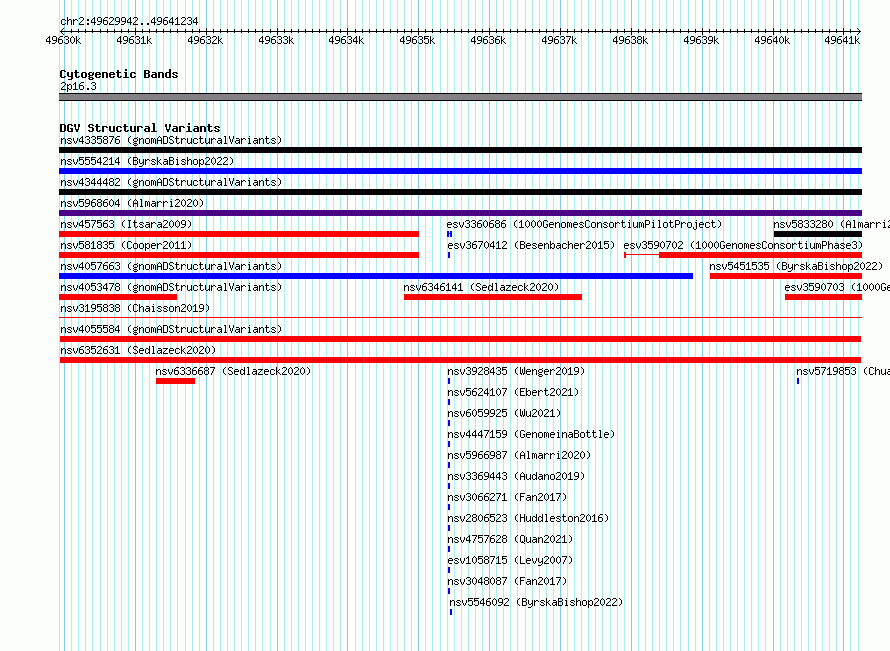Click nsv3066271 Fan2017 label

pyautogui.click(x=507, y=497)
